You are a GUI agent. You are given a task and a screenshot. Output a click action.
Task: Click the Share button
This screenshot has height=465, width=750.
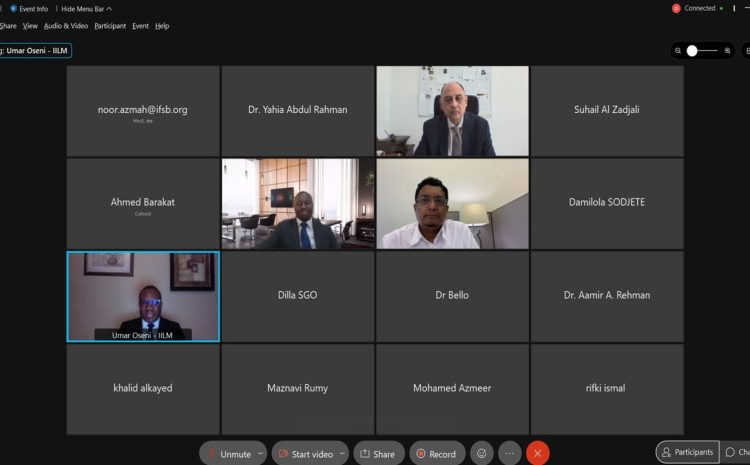point(379,454)
